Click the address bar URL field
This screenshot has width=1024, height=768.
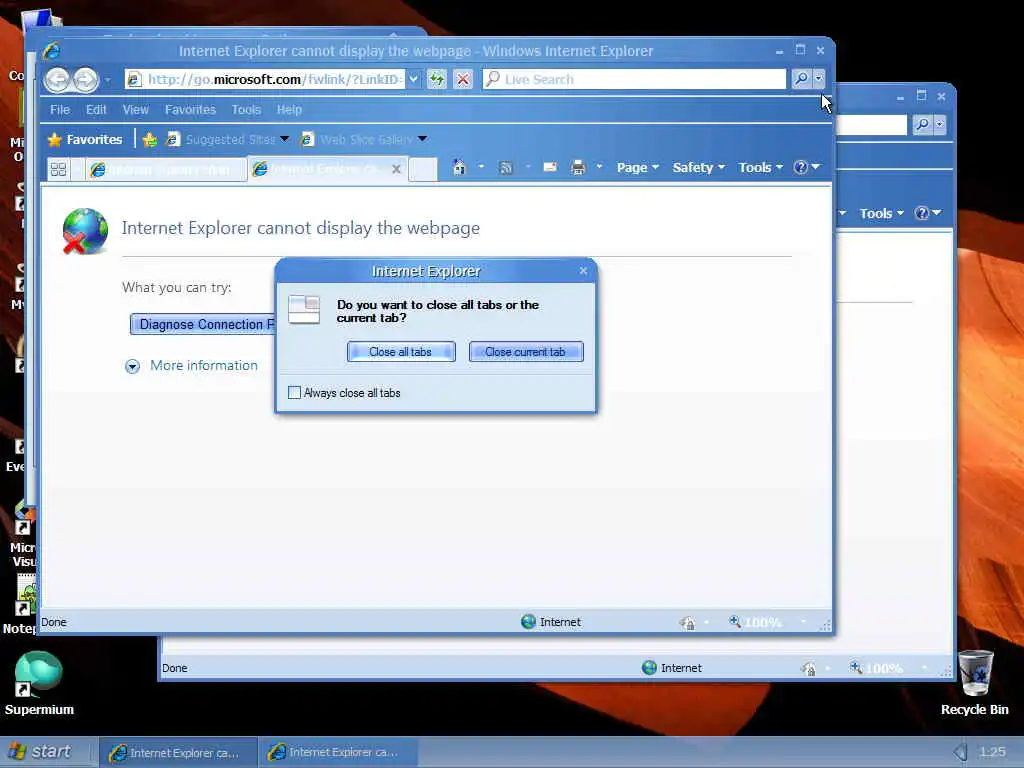click(x=264, y=80)
